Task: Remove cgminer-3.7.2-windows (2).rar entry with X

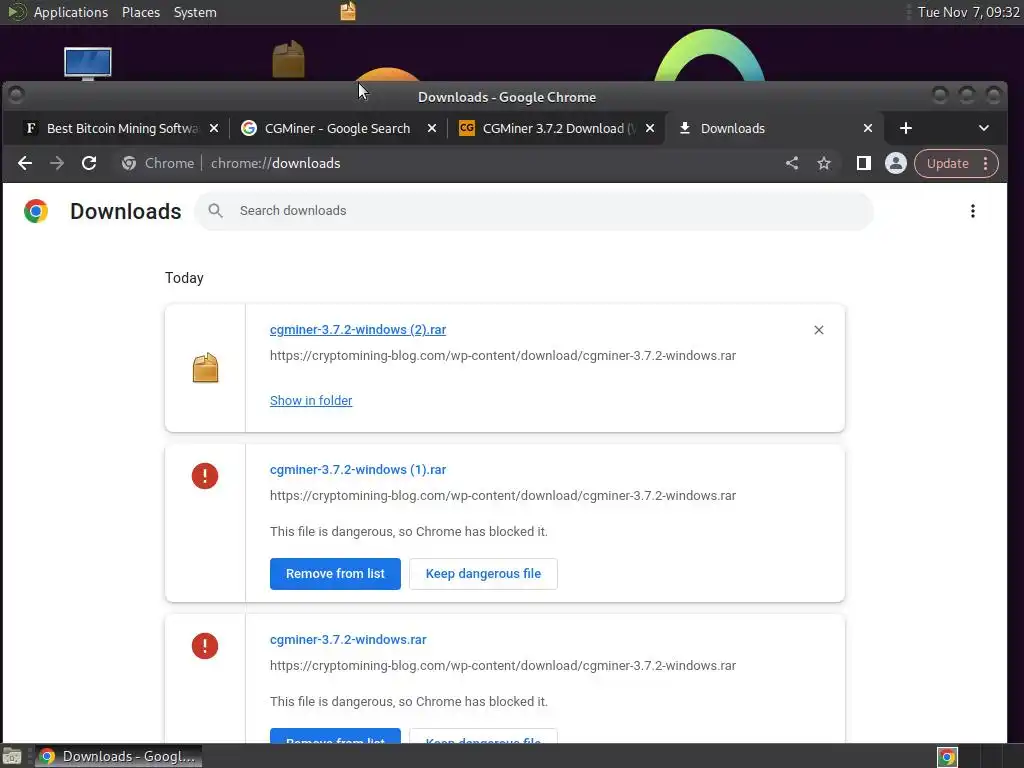Action: pyautogui.click(x=819, y=330)
